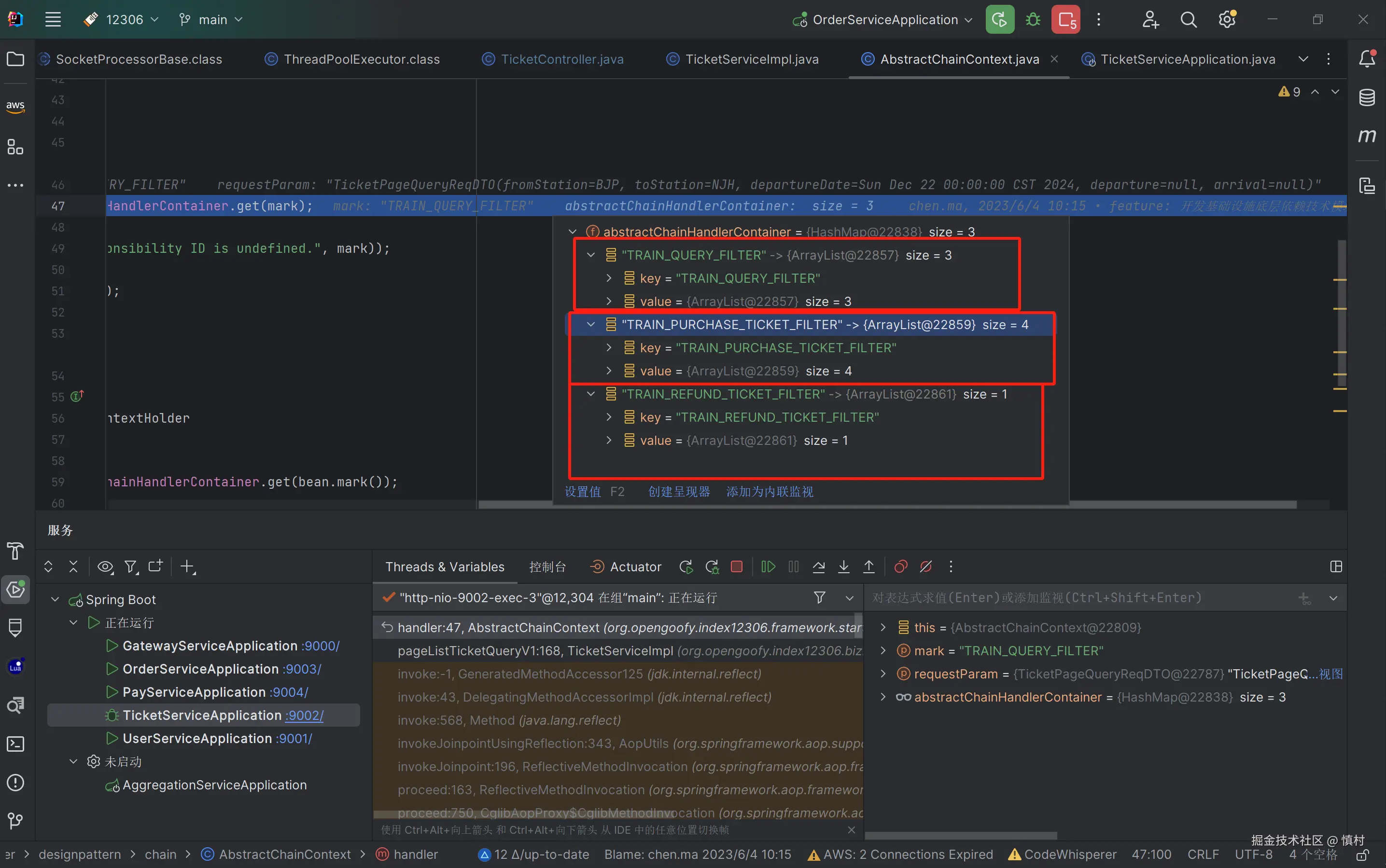Toggle the debugger layout settings icon
Image resolution: width=1386 pixels, height=868 pixels.
[1335, 566]
